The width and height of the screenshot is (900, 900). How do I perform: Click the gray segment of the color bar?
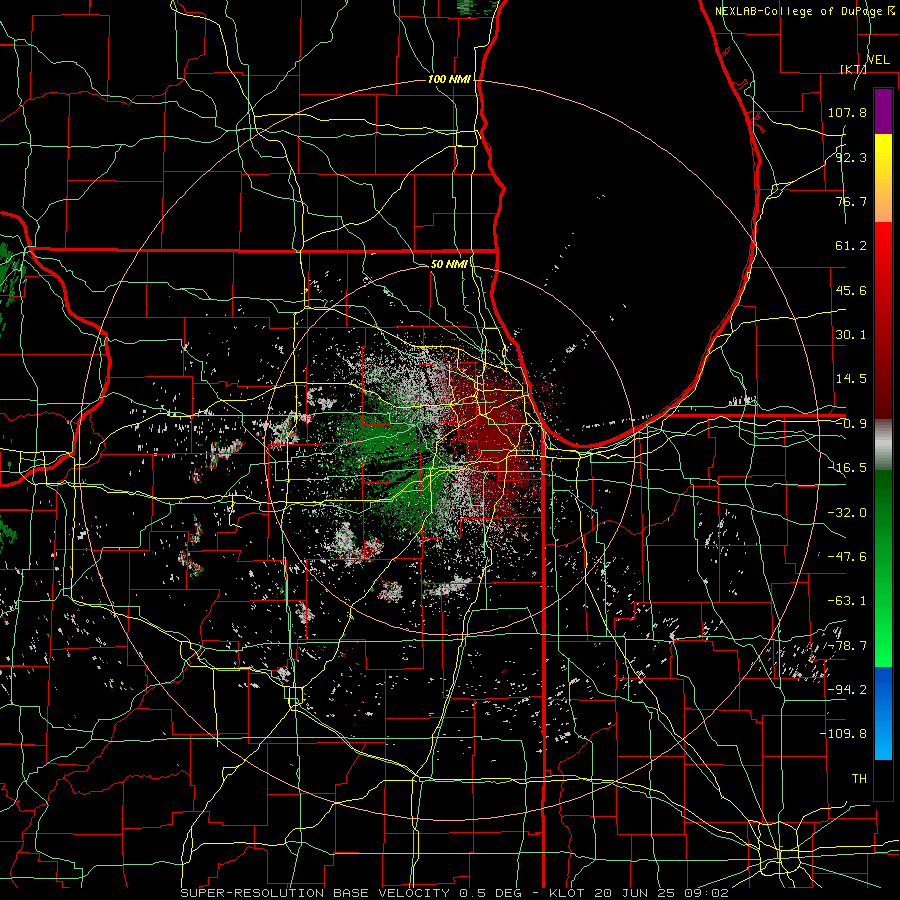click(x=883, y=445)
